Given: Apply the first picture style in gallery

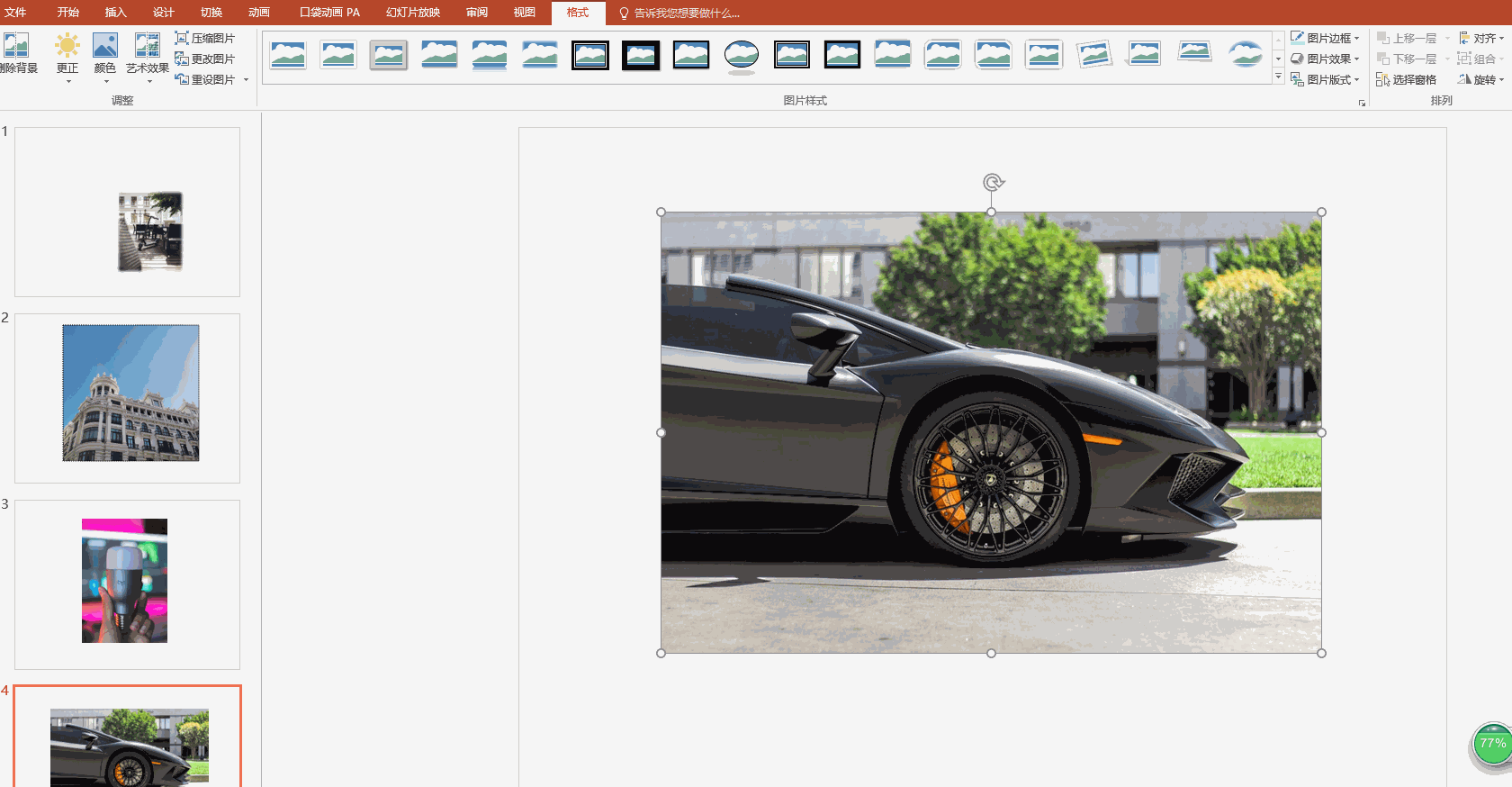Looking at the screenshot, I should [288, 55].
